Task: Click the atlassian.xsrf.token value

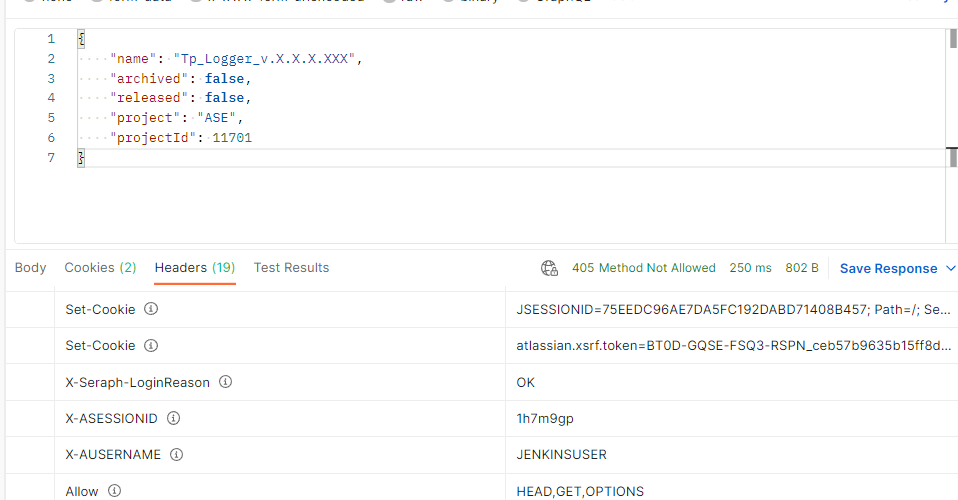Action: coord(733,345)
